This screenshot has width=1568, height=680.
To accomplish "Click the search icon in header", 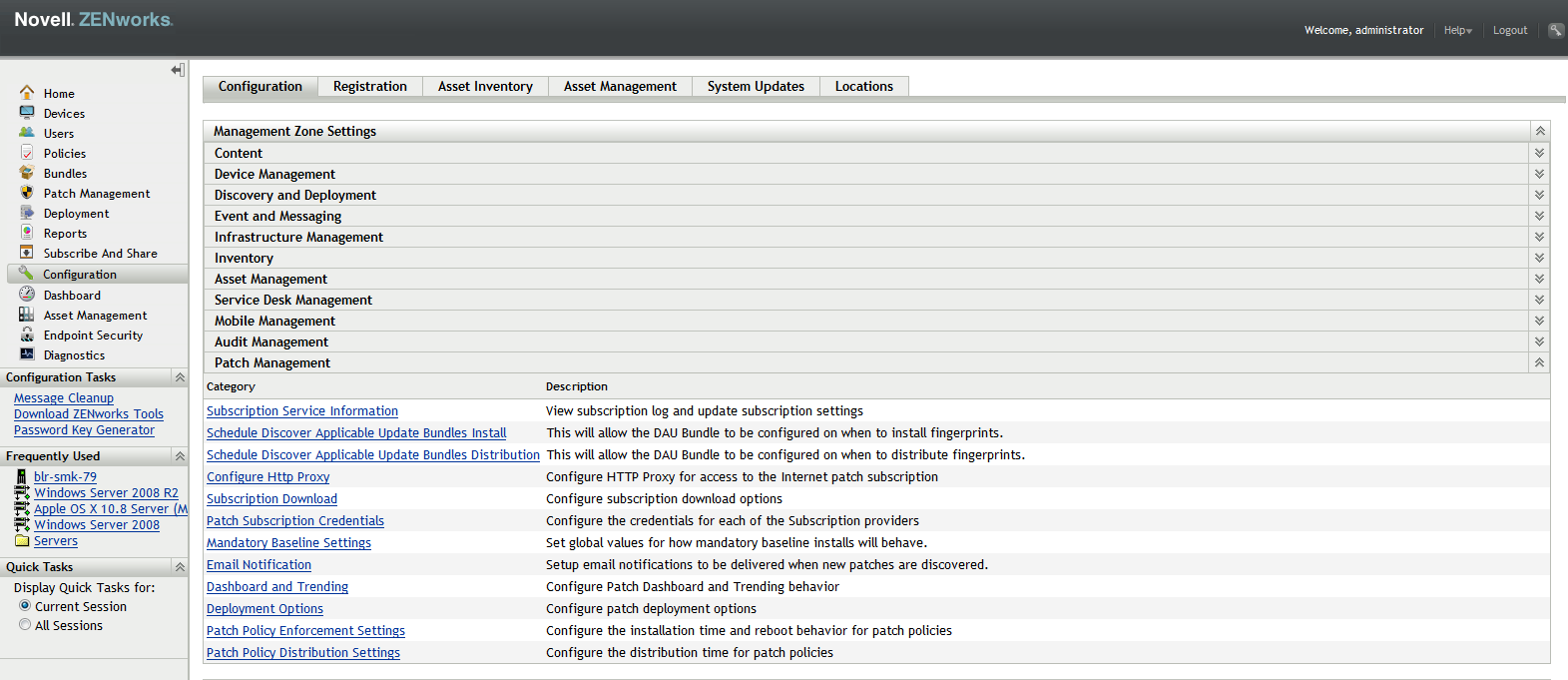I will tap(1556, 30).
